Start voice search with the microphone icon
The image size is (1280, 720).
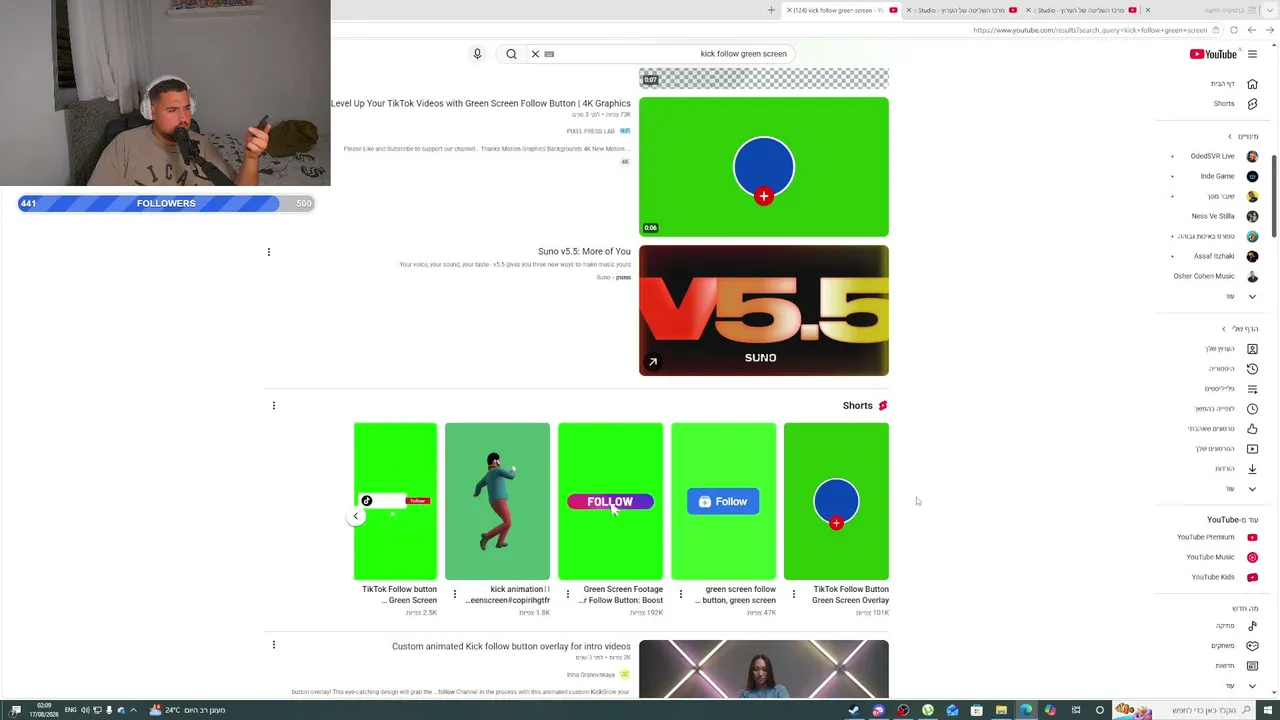point(477,54)
